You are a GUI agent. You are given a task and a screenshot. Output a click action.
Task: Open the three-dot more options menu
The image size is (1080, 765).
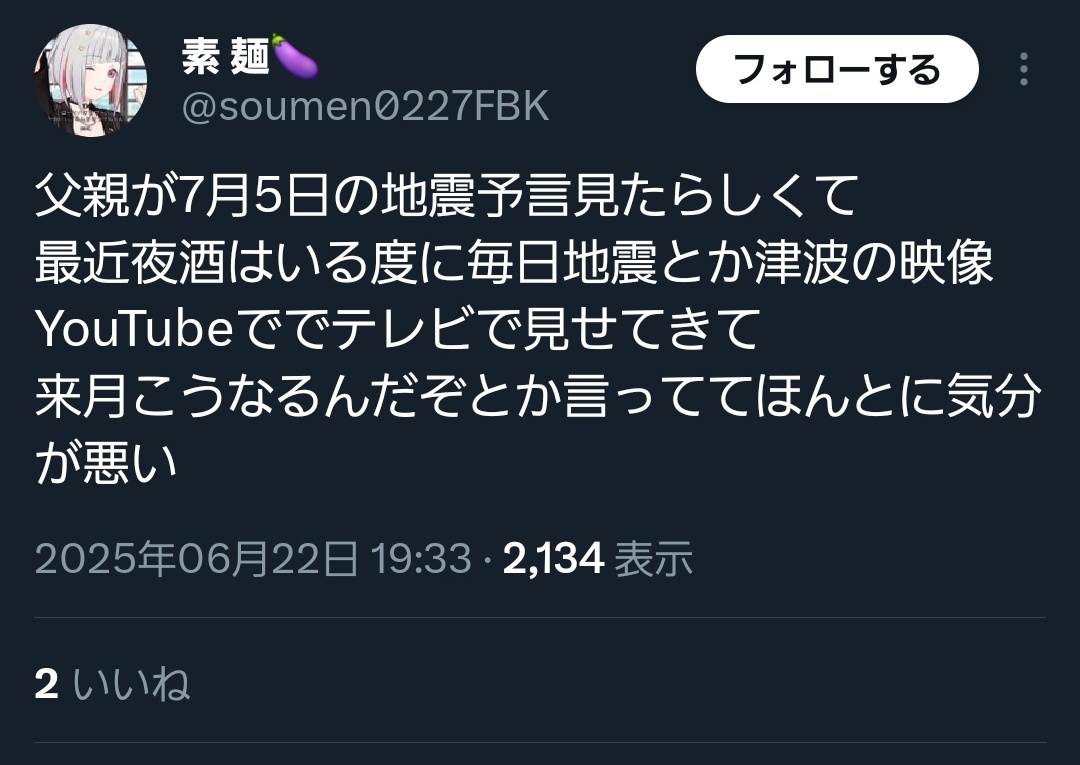coord(1024,69)
